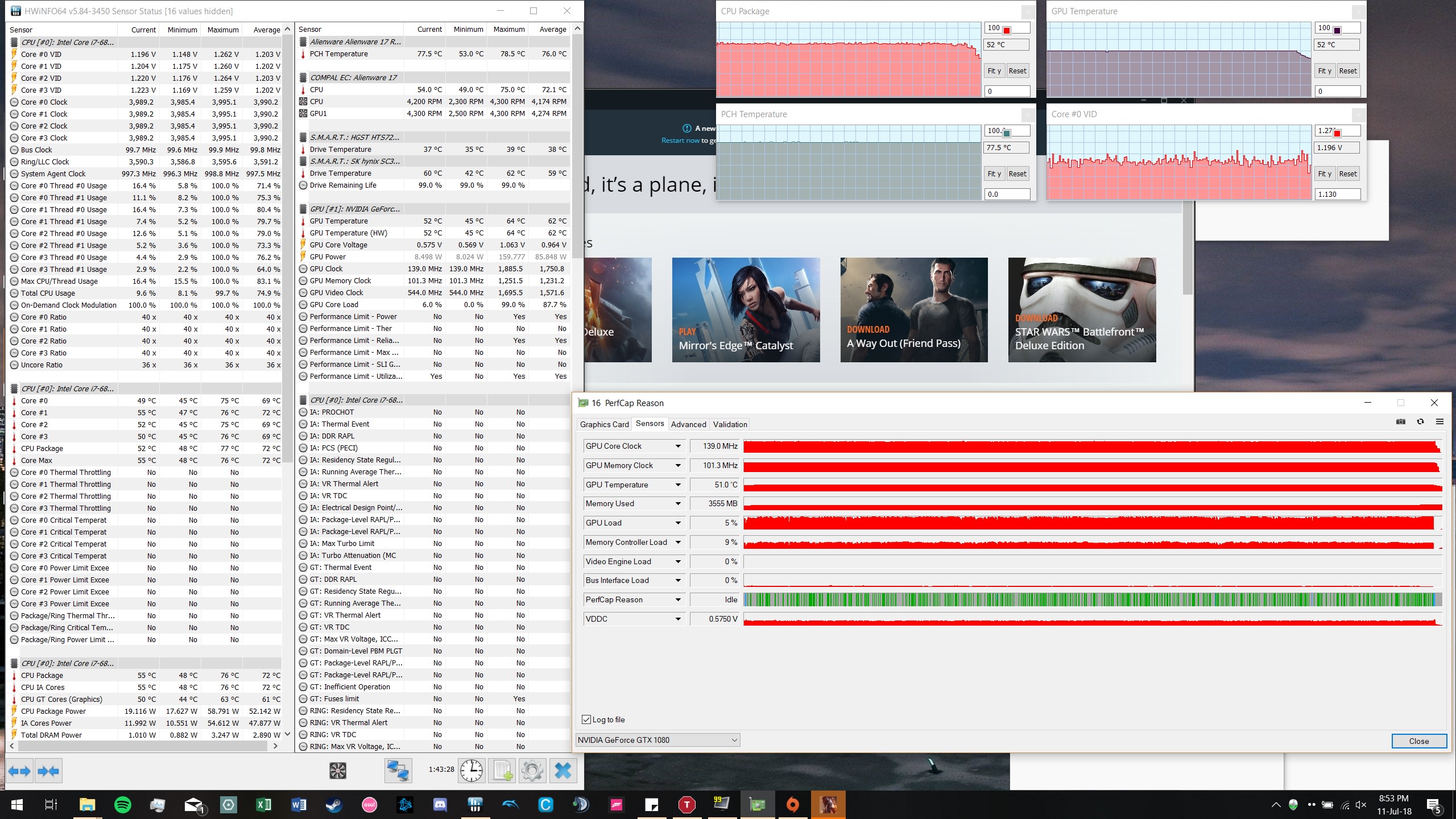Open Battle.net from the taskbar
The width and height of the screenshot is (1456, 819).
click(404, 804)
